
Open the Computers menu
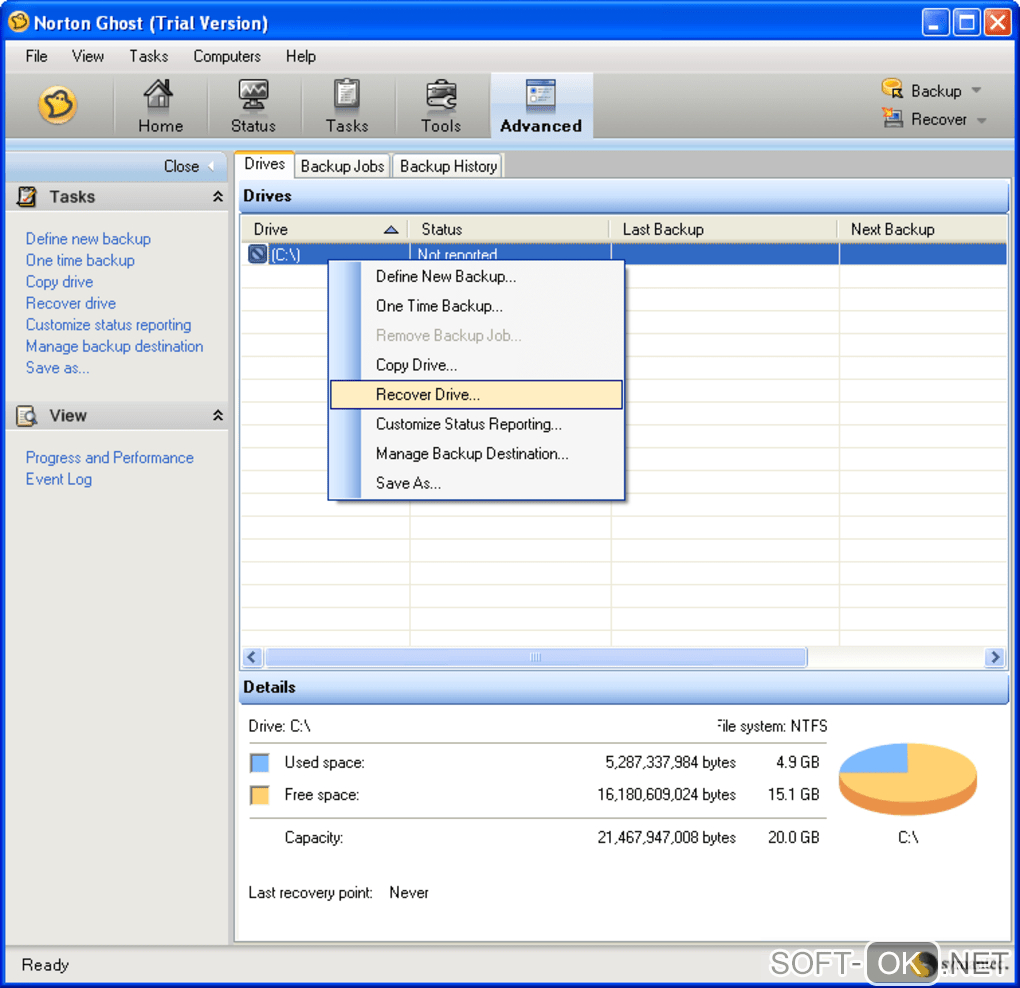[227, 57]
